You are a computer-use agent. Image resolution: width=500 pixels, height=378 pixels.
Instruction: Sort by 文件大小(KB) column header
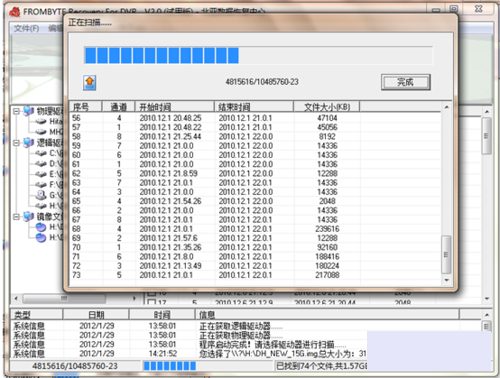(x=327, y=107)
